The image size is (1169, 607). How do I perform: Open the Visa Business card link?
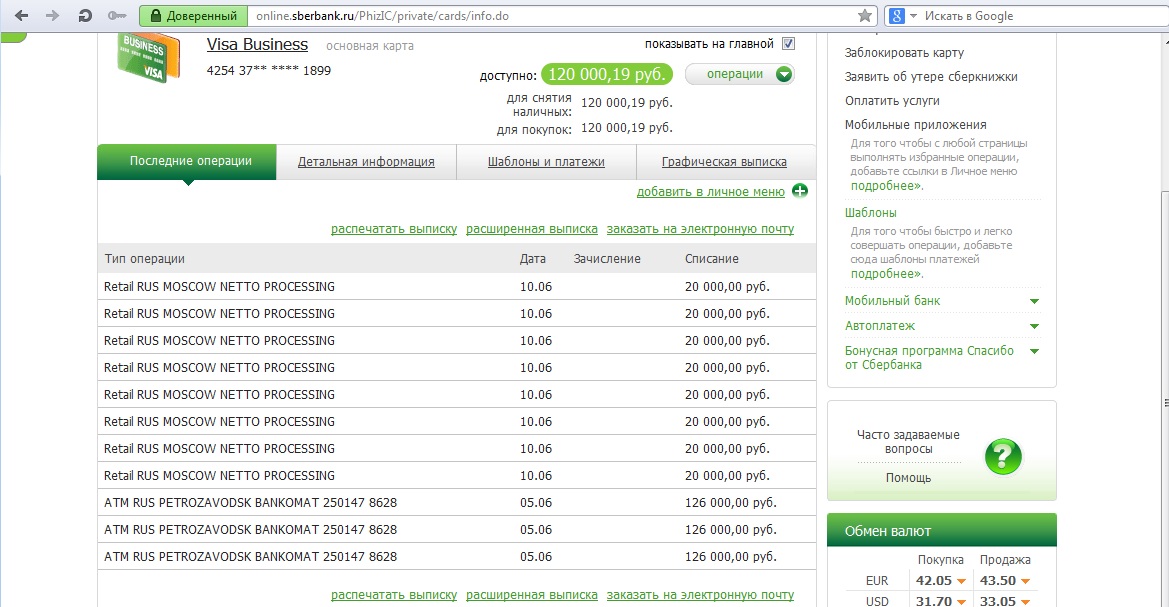pos(257,45)
